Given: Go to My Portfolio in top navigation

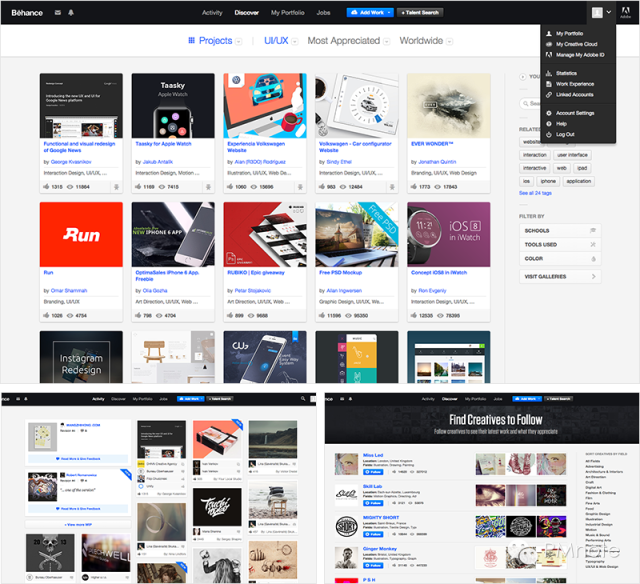Looking at the screenshot, I should pos(288,13).
